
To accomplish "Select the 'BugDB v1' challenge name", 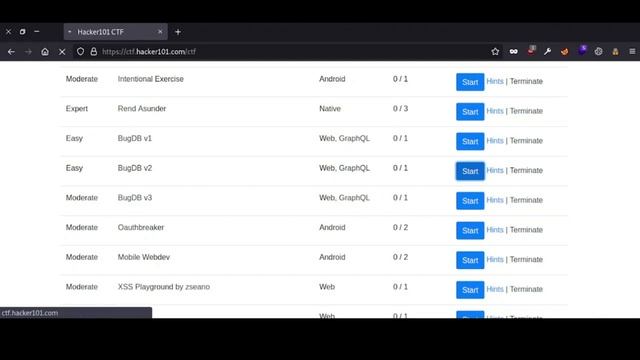I will [135, 138].
